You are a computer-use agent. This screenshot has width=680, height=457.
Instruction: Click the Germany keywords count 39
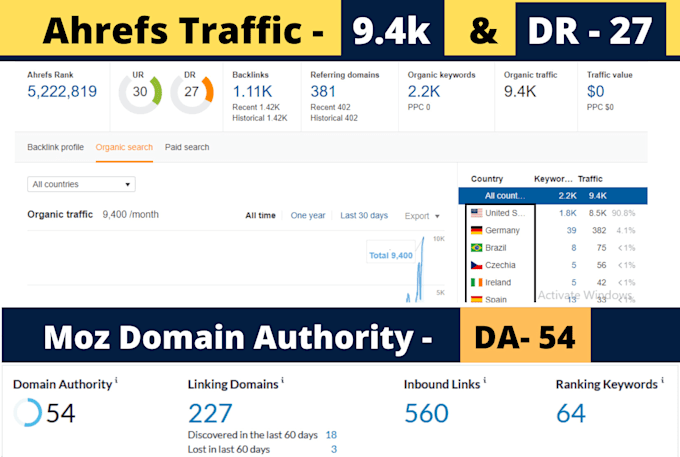pyautogui.click(x=572, y=230)
